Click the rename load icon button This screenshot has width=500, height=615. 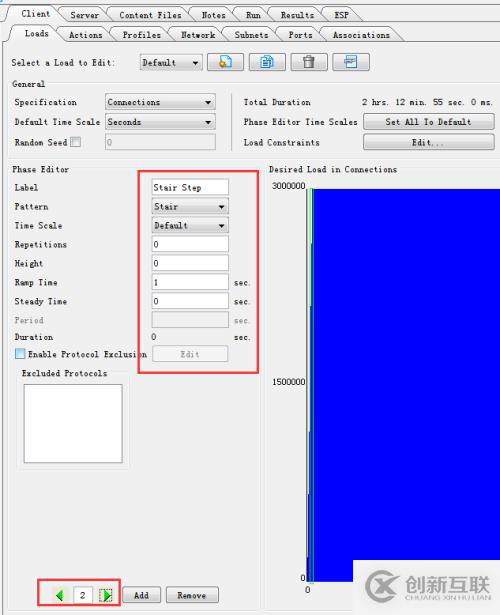(351, 62)
